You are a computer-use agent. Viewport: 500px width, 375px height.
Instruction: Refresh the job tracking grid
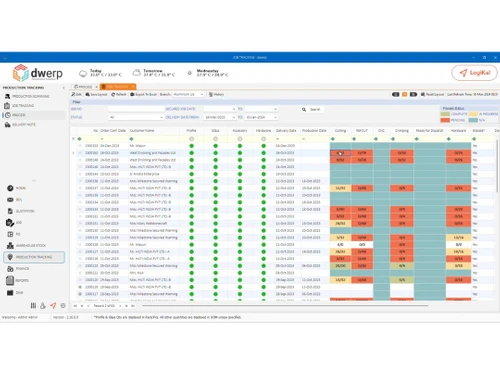click(119, 95)
